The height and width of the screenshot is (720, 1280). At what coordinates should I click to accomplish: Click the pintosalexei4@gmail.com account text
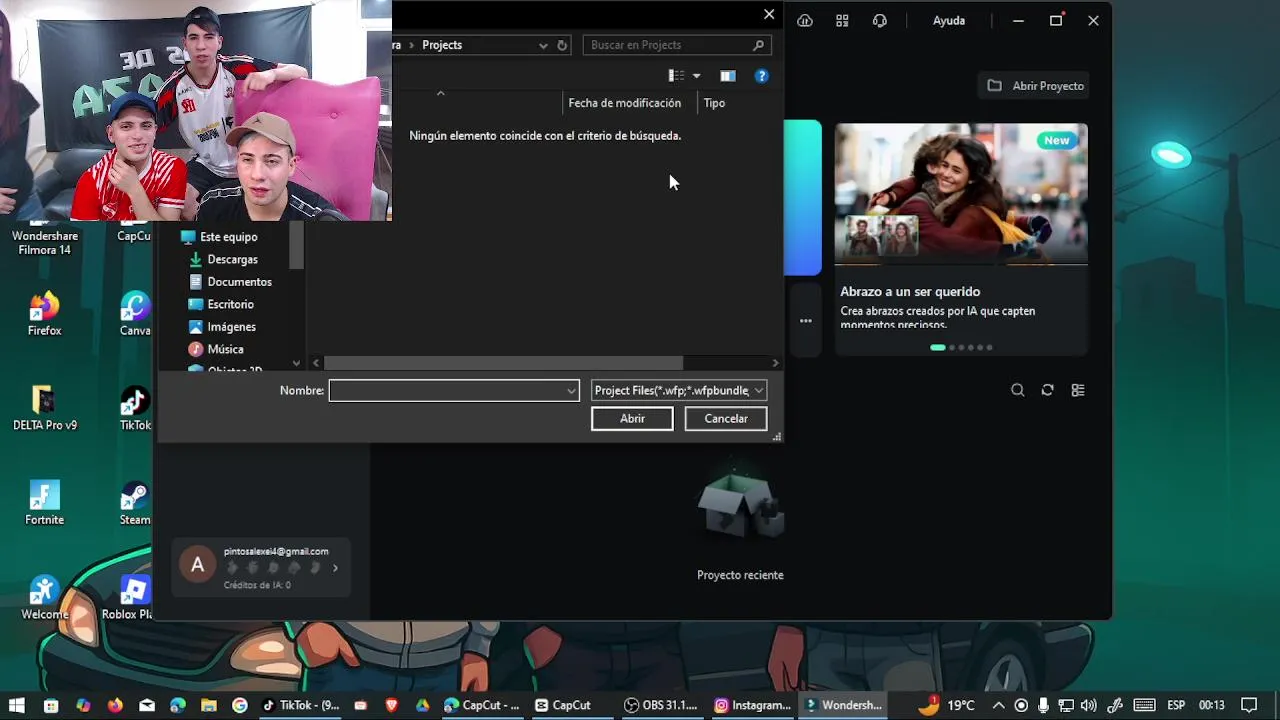click(x=276, y=551)
